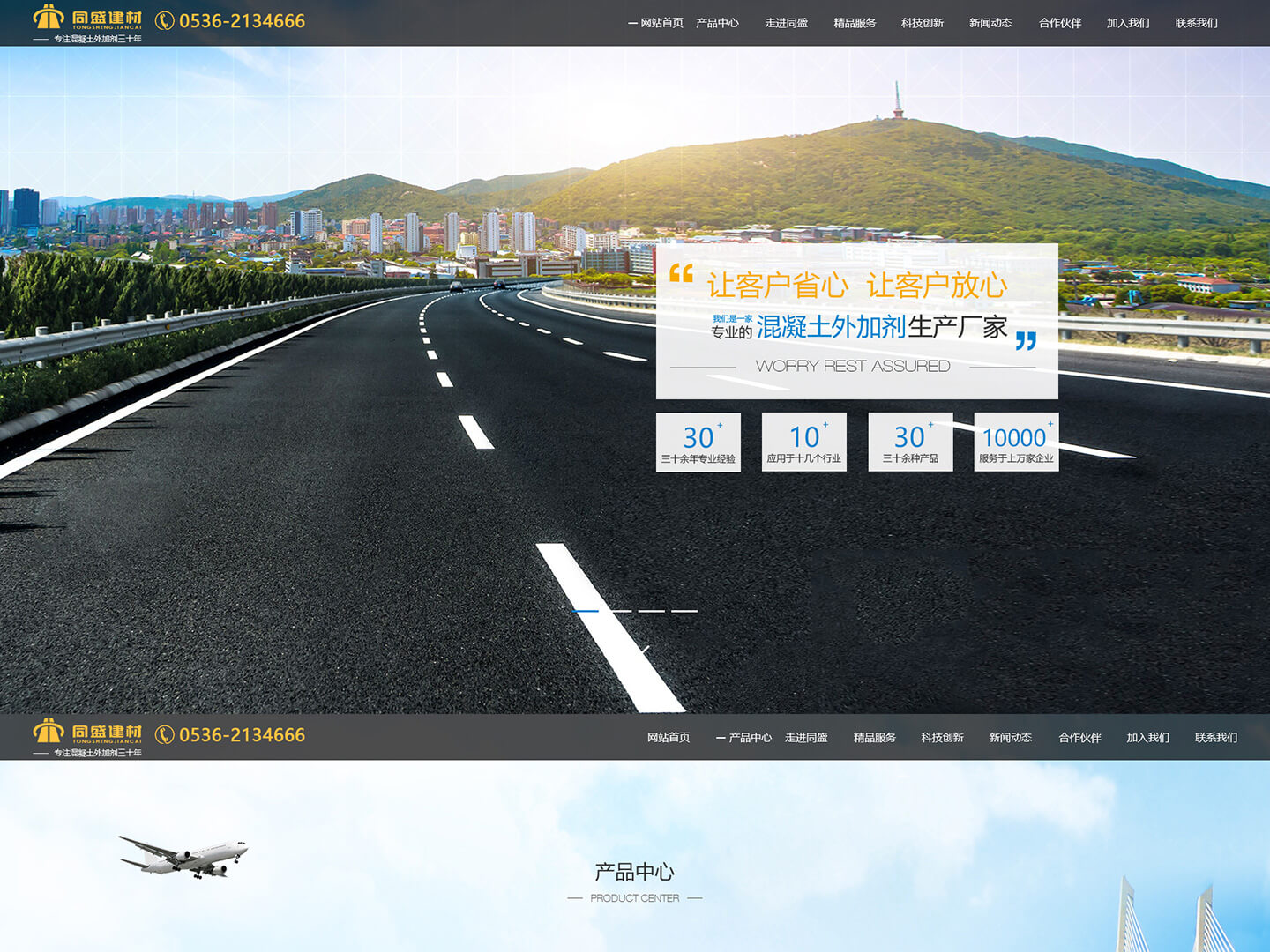Select the 10000+ 服务于上万家企业 stat box
This screenshot has height=952, width=1270.
pos(1016,442)
